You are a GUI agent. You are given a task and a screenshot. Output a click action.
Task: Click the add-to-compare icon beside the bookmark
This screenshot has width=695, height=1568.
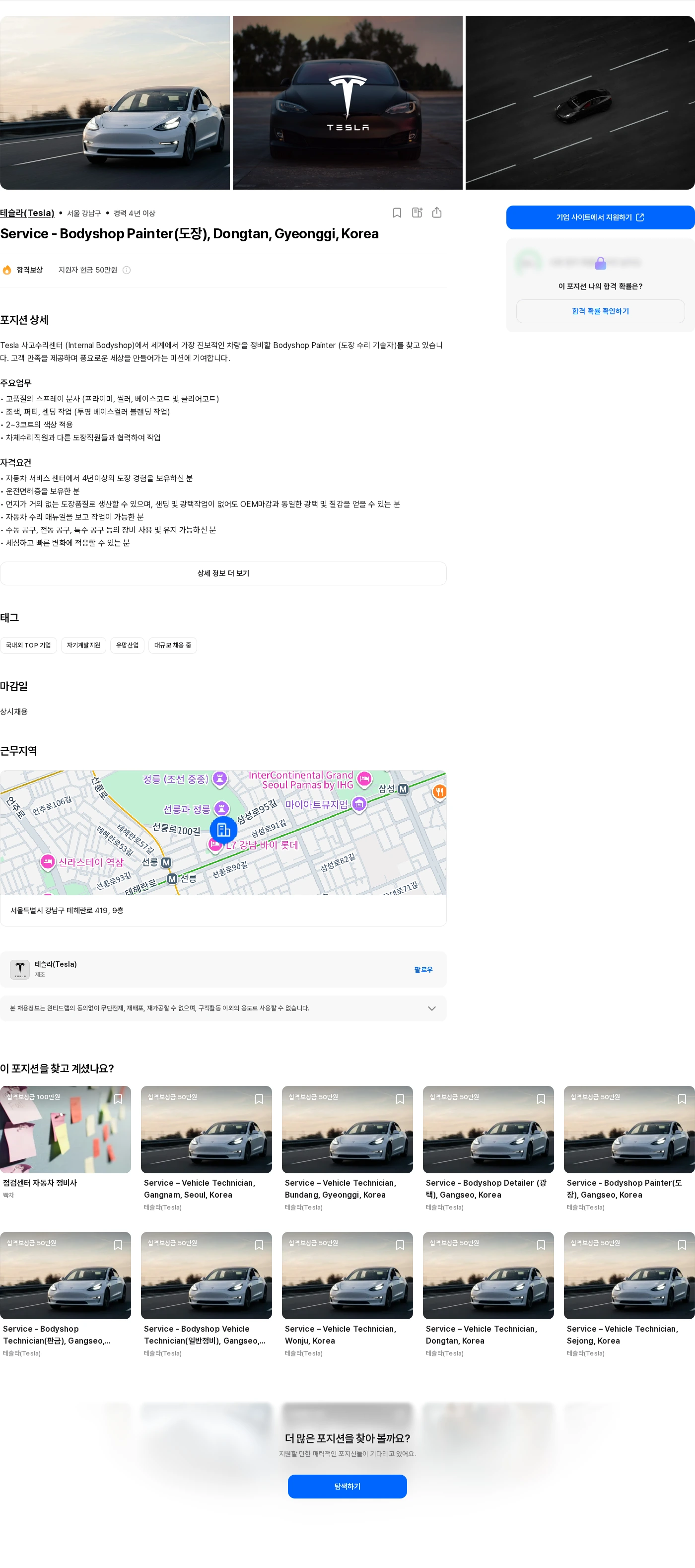point(417,213)
